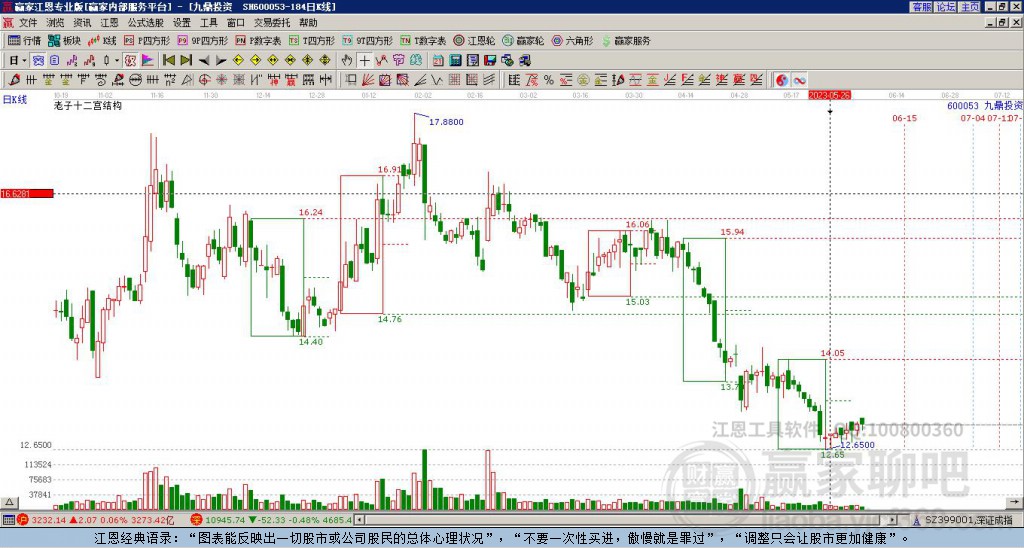Open the P数字表 number table
The image size is (1024, 548).
(x=258, y=40)
